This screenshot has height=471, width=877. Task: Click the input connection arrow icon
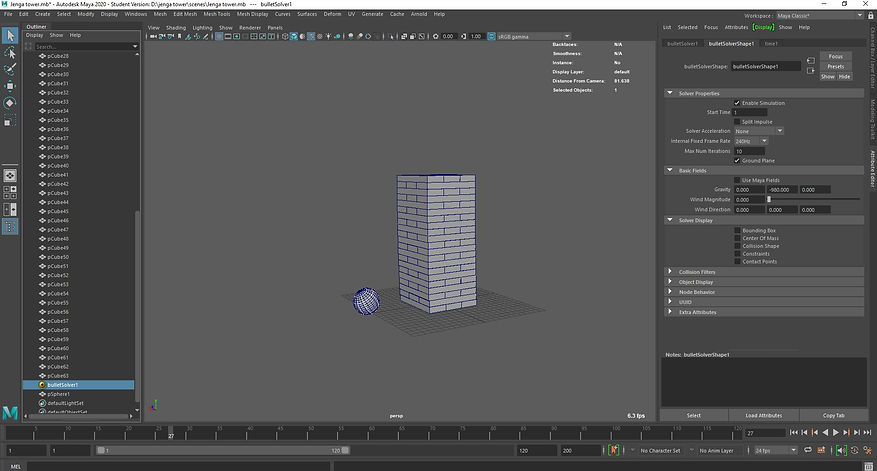[810, 60]
